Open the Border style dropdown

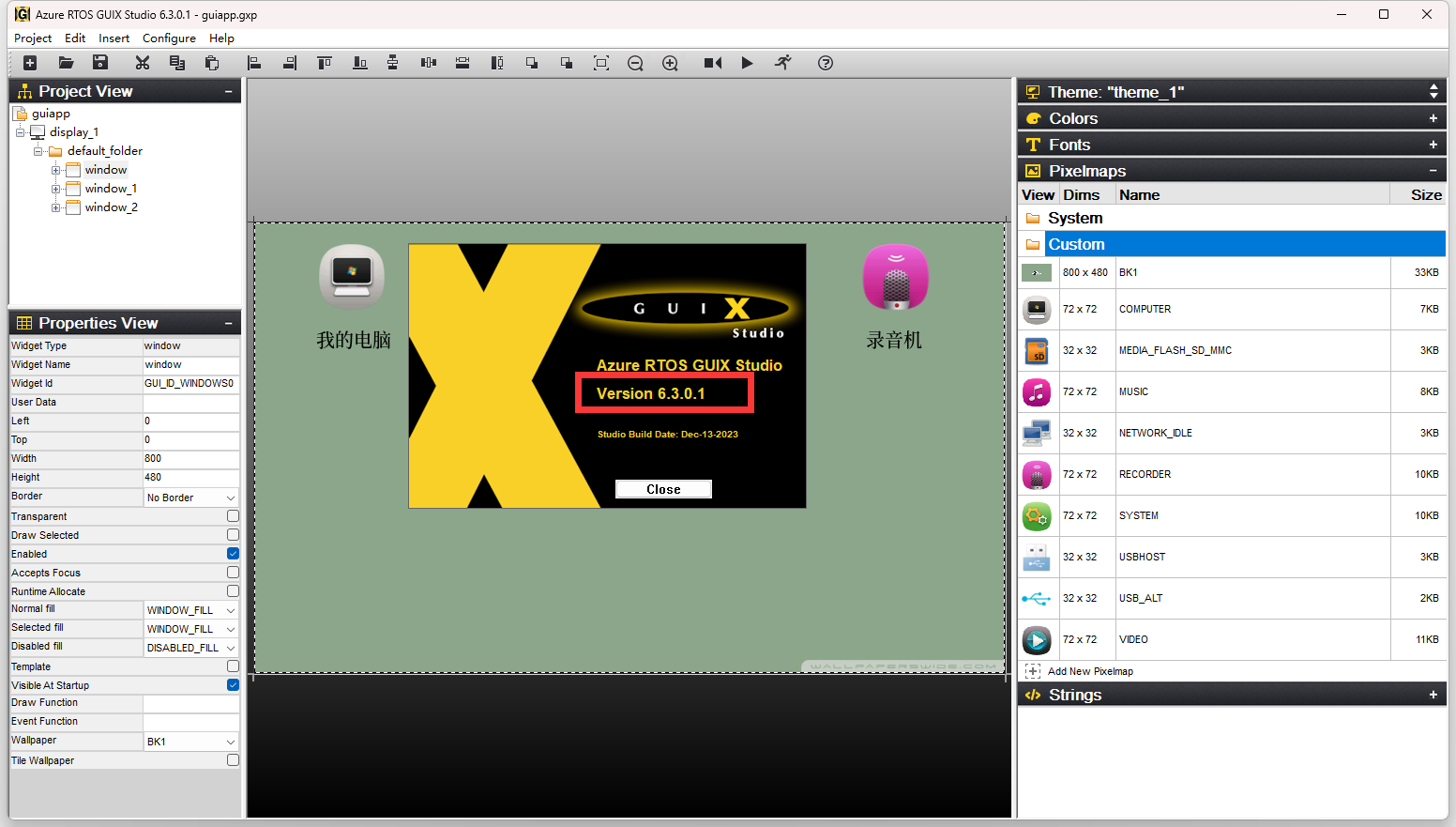[x=191, y=498]
